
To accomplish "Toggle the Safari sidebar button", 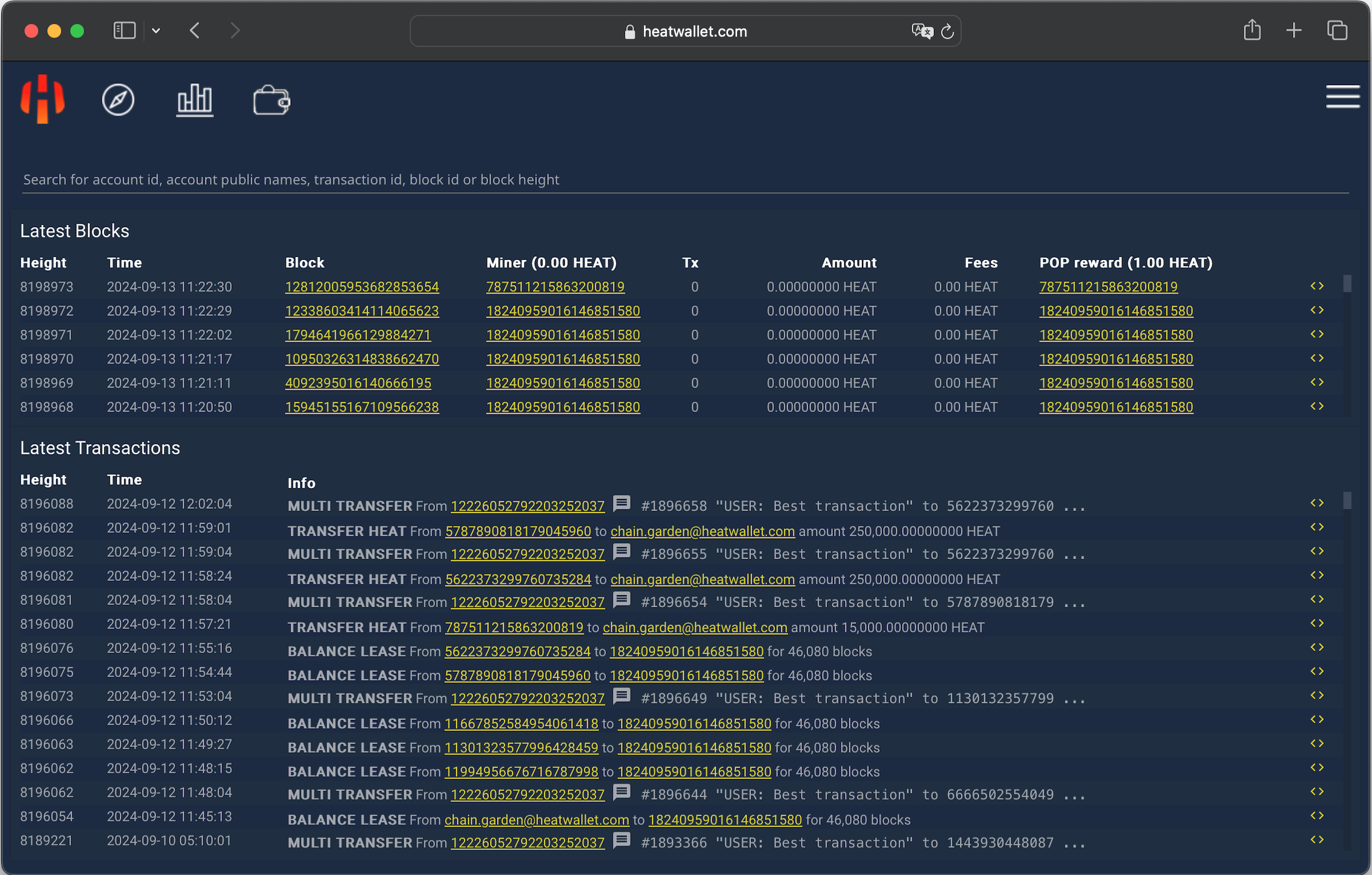I will 124,31.
